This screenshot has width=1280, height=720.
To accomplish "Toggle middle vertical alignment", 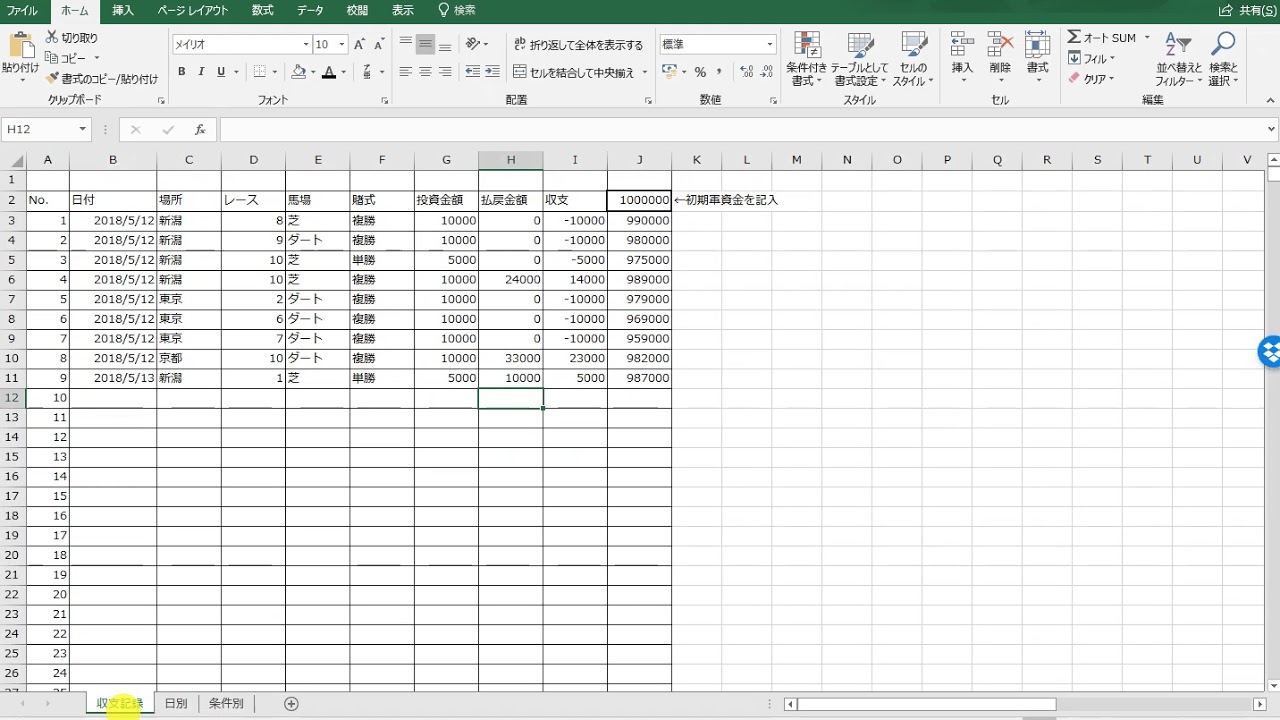I will [425, 45].
